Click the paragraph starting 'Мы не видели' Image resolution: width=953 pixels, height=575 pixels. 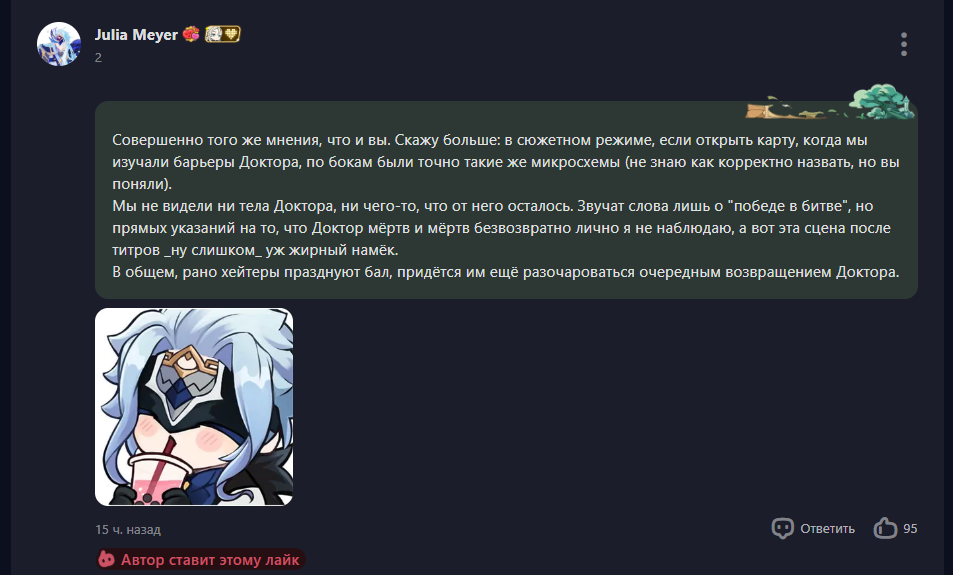pos(501,228)
